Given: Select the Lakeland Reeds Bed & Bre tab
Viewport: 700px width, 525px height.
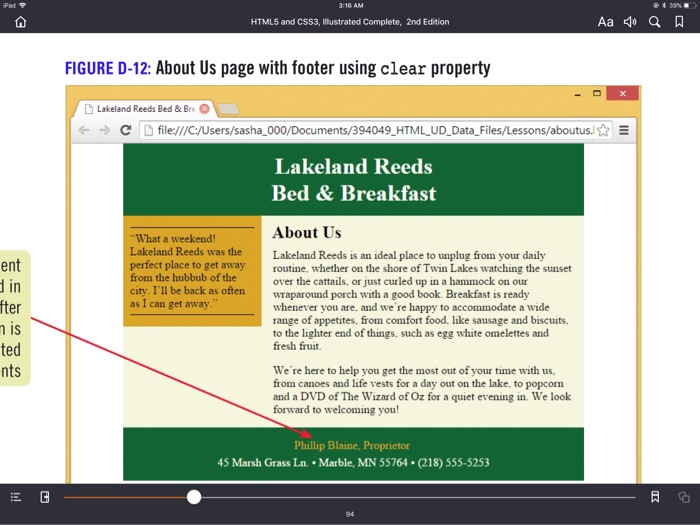Looking at the screenshot, I should [x=146, y=108].
